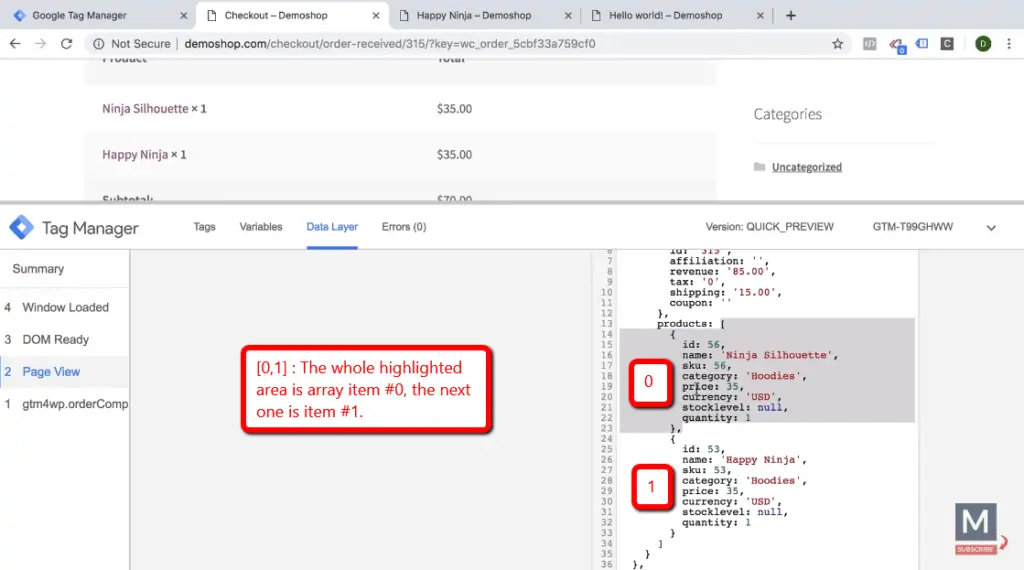
Task: Click the Uncategorized folder icon
Action: tap(760, 167)
